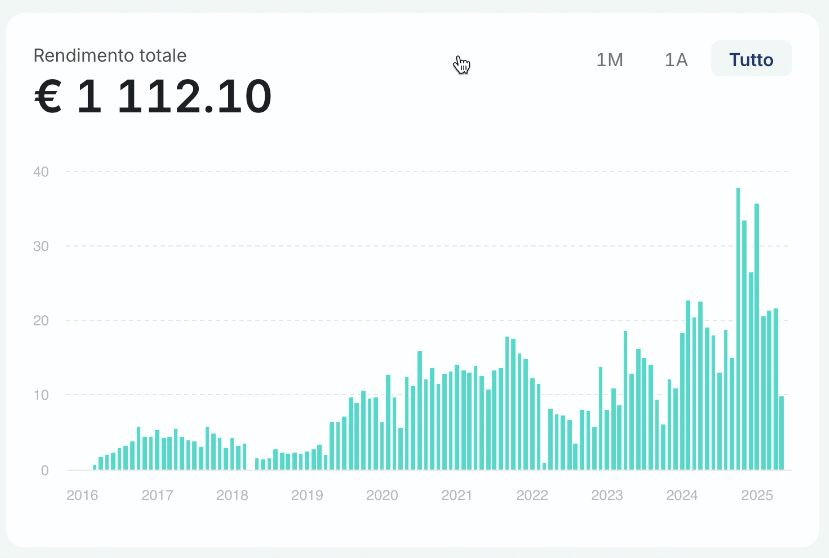Click the Rendimento totale heading
The height and width of the screenshot is (558, 829).
[x=110, y=55]
